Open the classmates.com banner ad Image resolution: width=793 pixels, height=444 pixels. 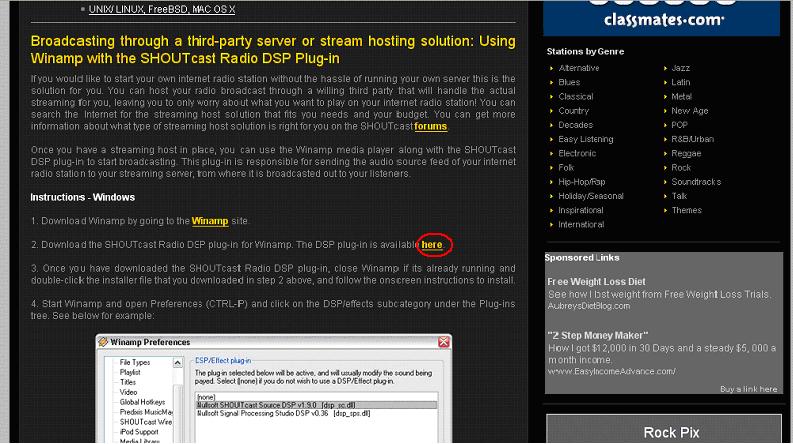coord(662,18)
